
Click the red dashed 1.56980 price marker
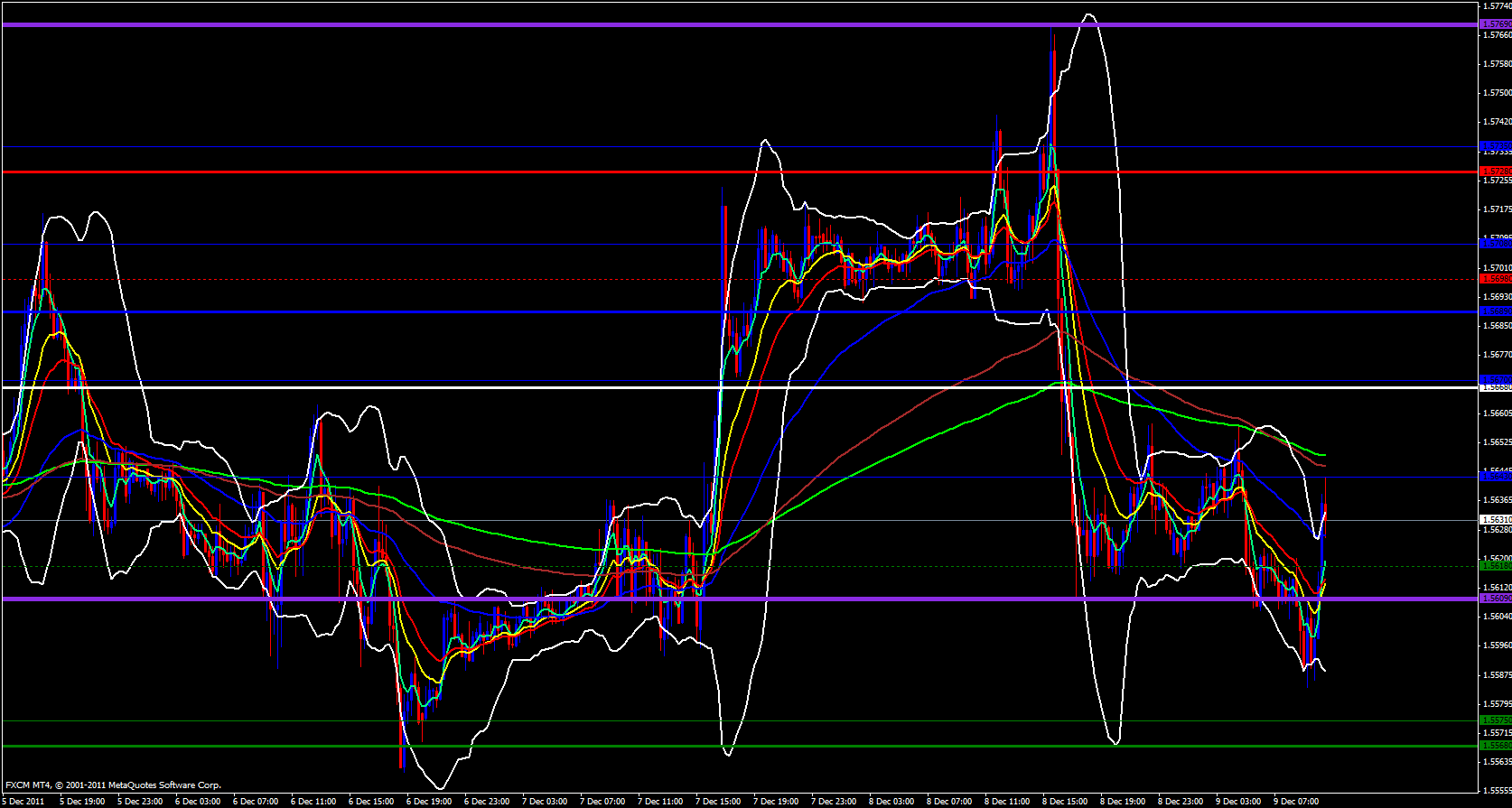click(x=1495, y=279)
